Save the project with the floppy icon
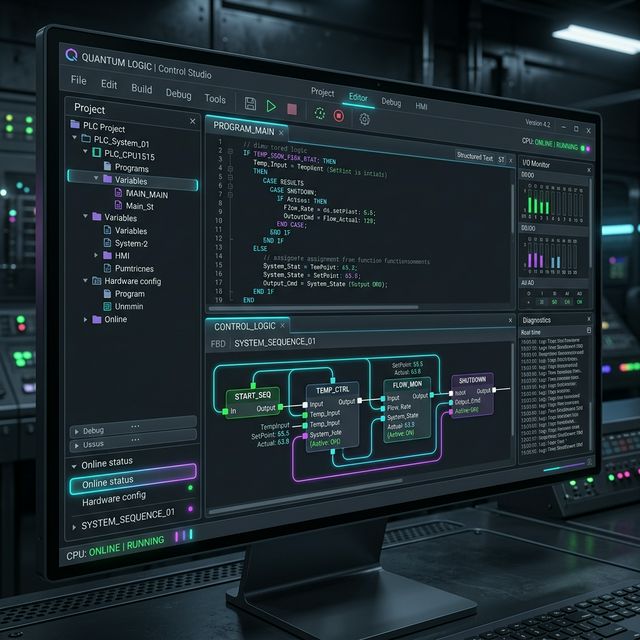Image resolution: width=640 pixels, height=640 pixels. [250, 104]
